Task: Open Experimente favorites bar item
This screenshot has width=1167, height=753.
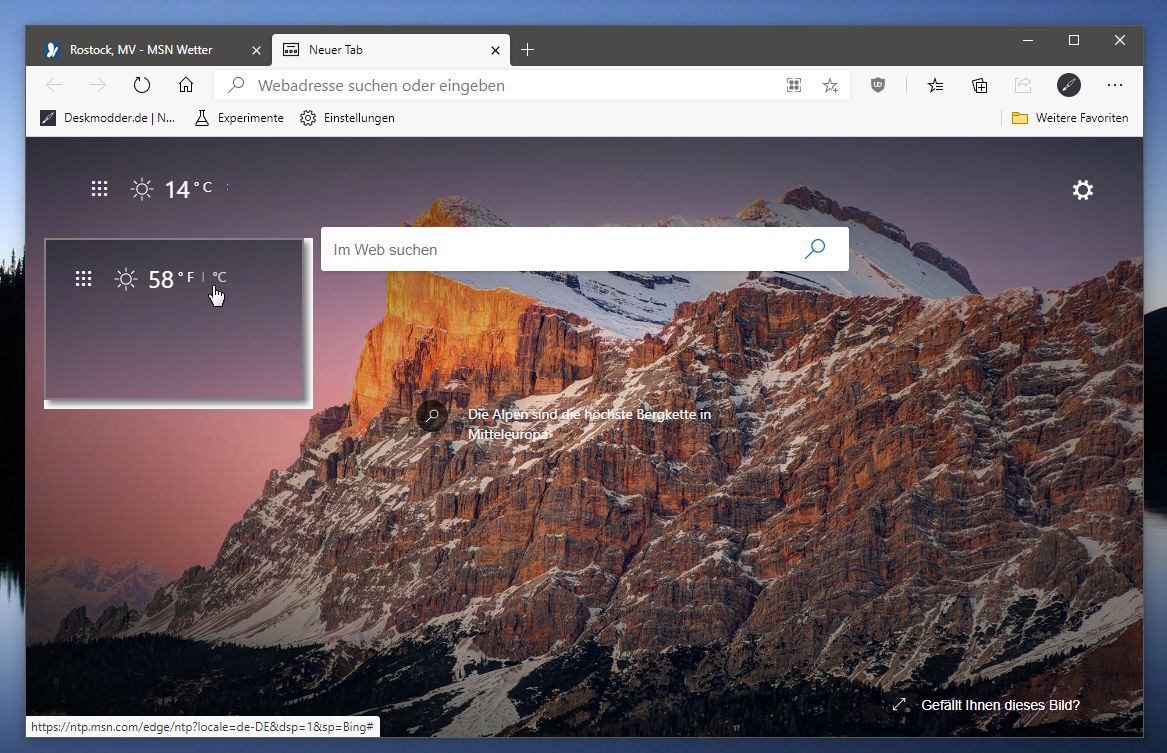Action: [x=239, y=118]
